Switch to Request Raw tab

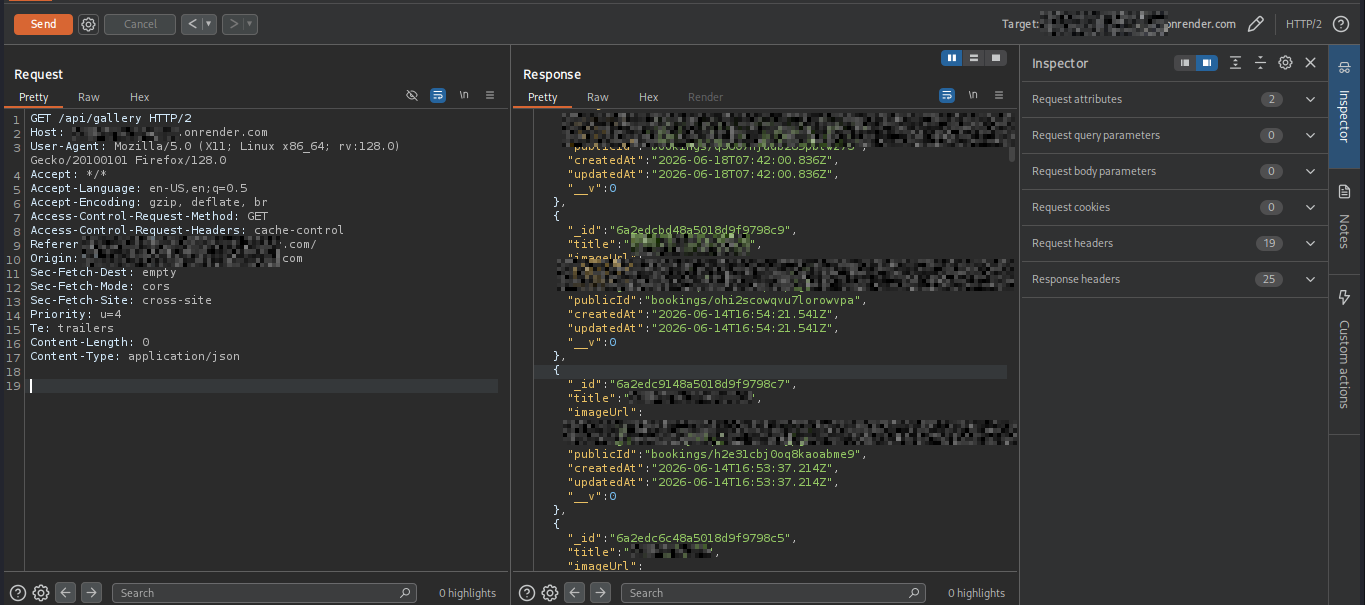pos(89,97)
